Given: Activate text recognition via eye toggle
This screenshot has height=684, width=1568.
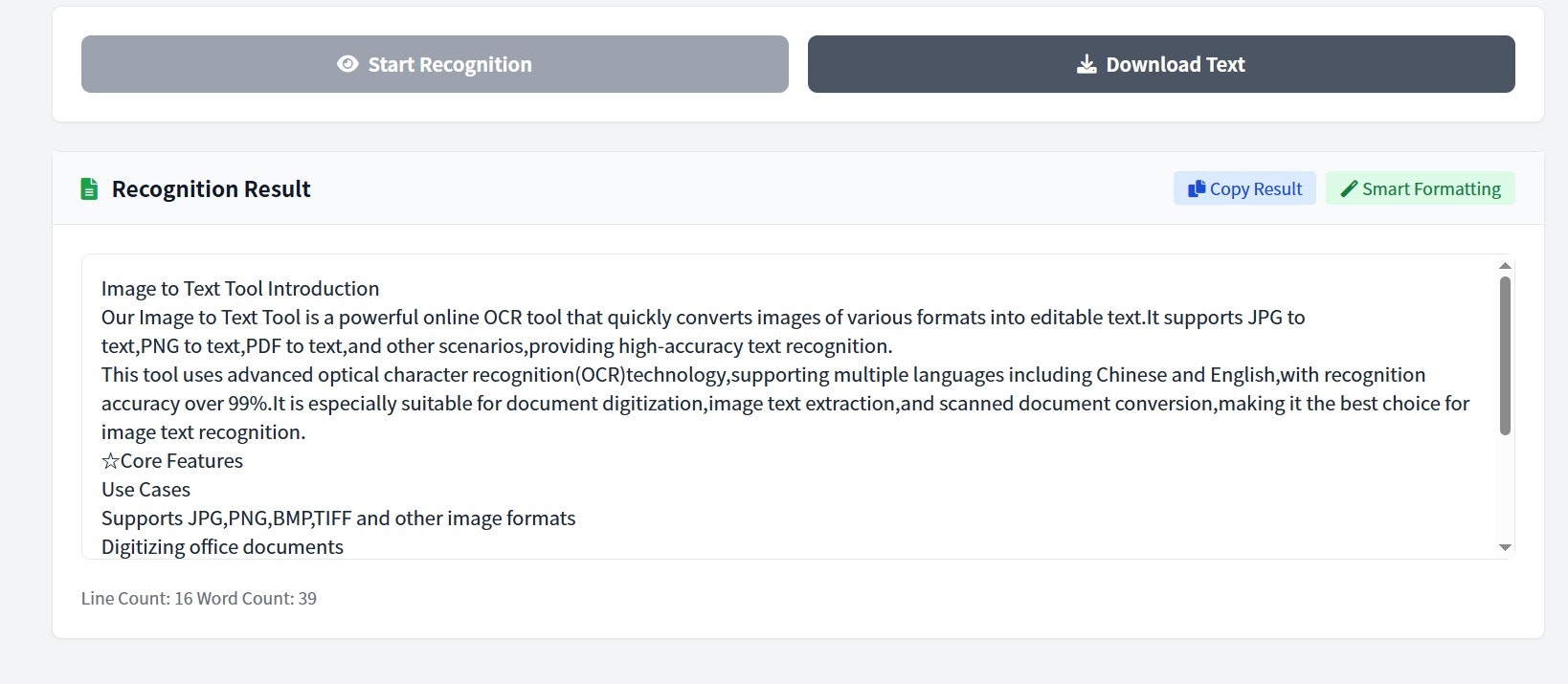Looking at the screenshot, I should click(348, 63).
